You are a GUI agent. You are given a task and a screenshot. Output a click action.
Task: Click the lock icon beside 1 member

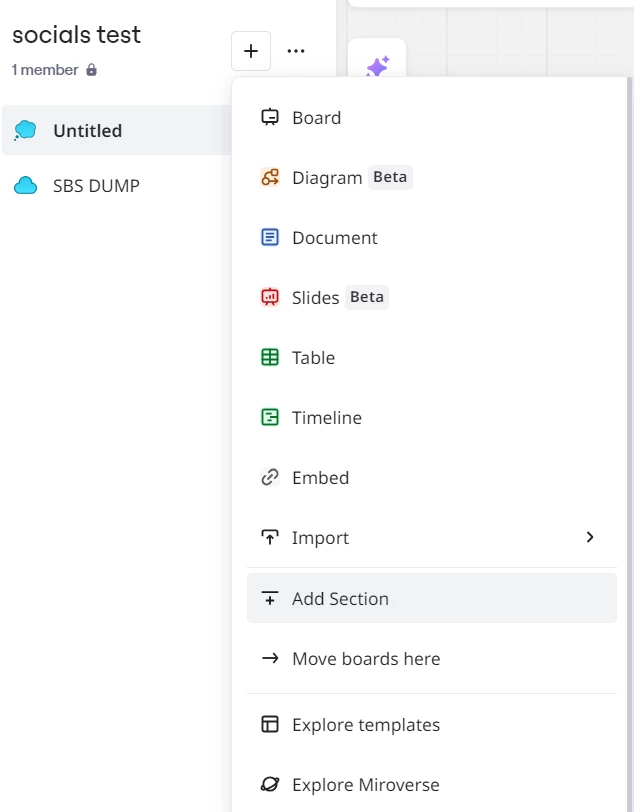click(91, 70)
